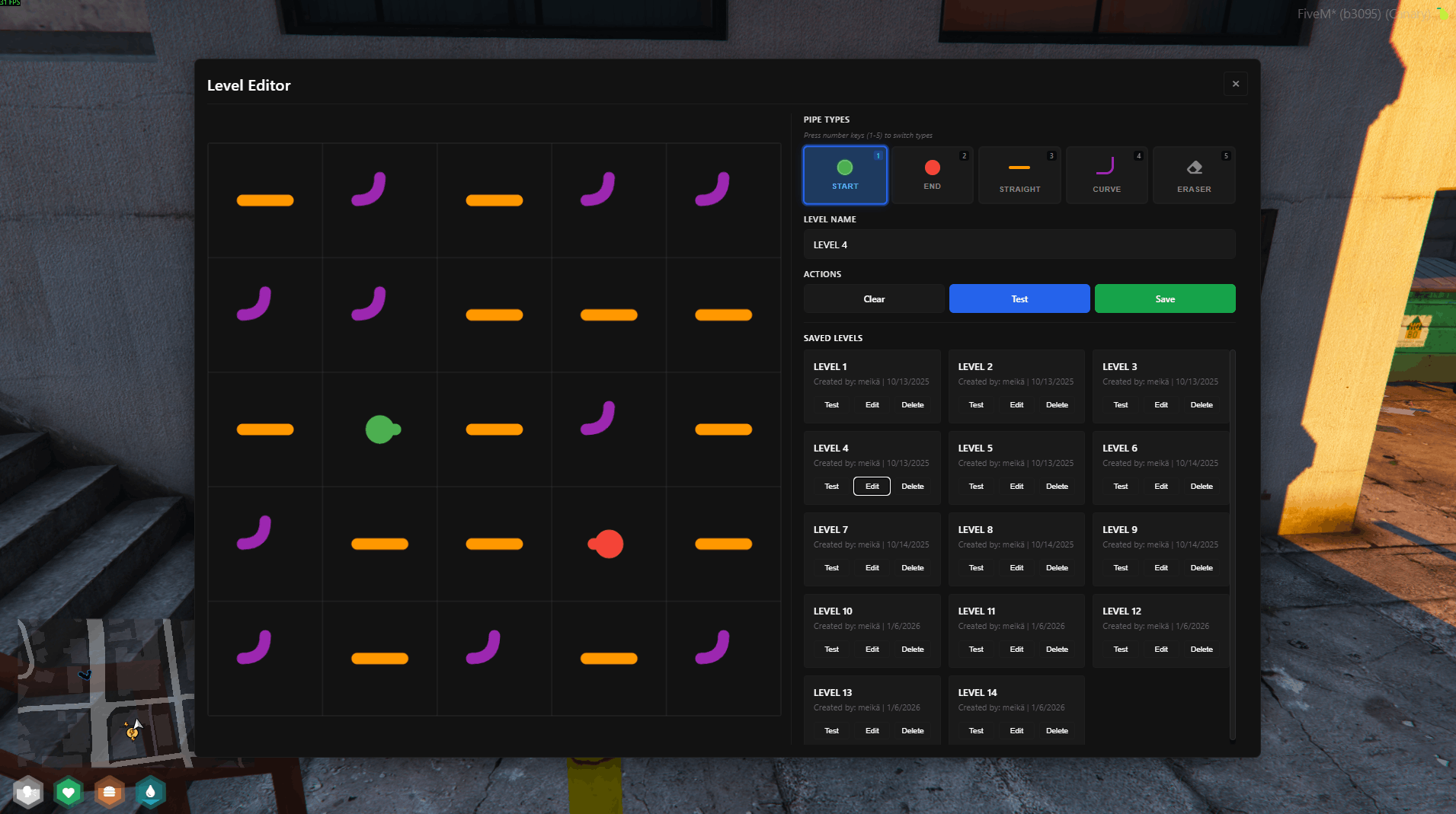Viewport: 1456px width, 814px height.
Task: Click the green heart health HUD icon
Action: 69,793
